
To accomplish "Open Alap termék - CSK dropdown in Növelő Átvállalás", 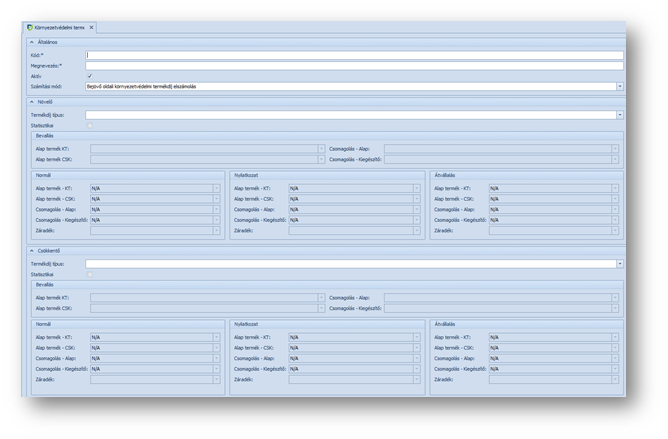I will [x=615, y=199].
